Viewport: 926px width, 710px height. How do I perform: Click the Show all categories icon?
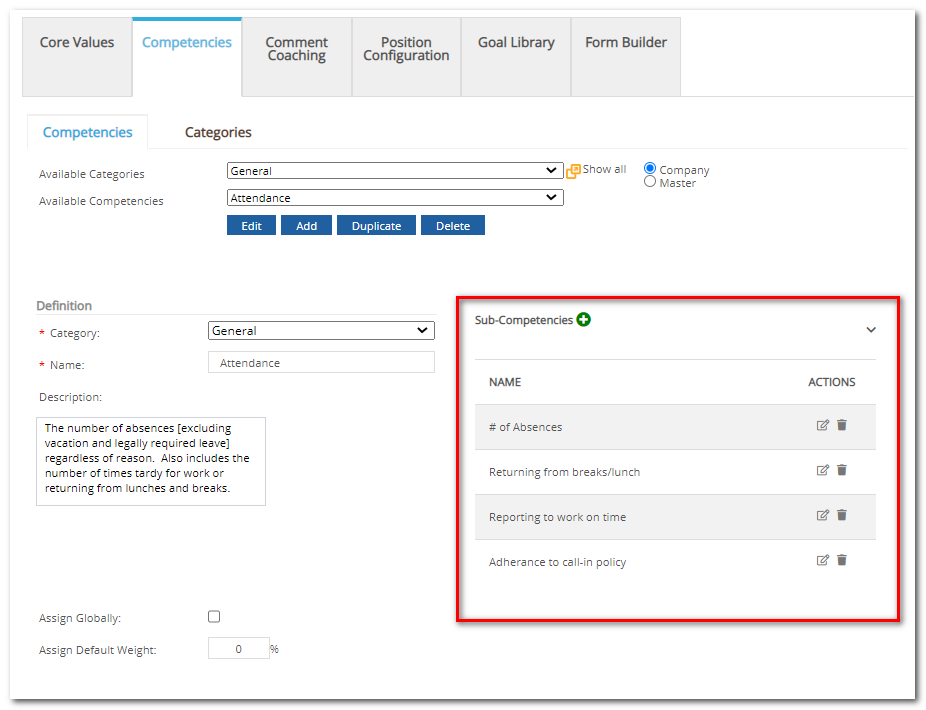pyautogui.click(x=574, y=171)
